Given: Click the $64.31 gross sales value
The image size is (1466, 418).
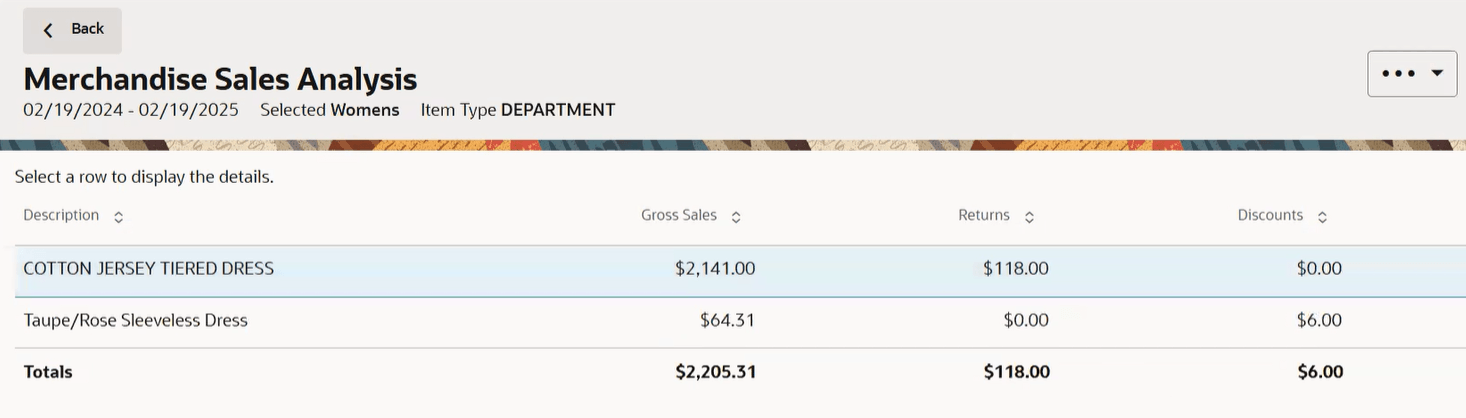Looking at the screenshot, I should coord(727,321).
